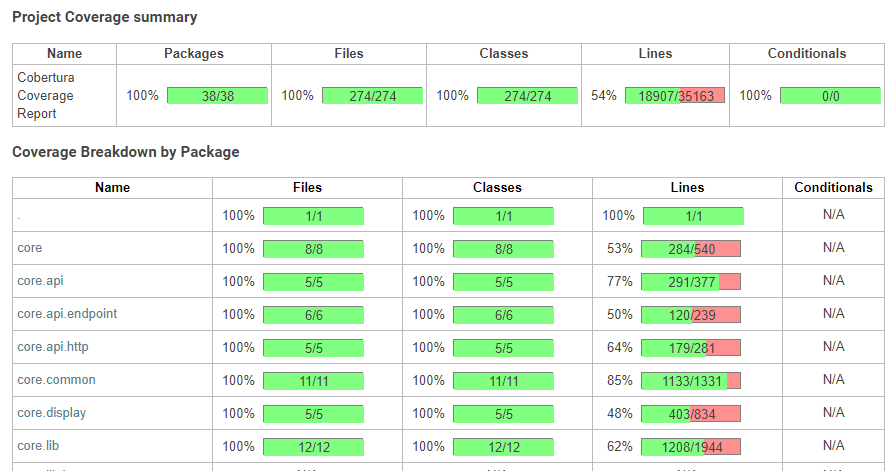The width and height of the screenshot is (895, 471).
Task: Click the Project Coverage summary heading
Action: [x=104, y=17]
